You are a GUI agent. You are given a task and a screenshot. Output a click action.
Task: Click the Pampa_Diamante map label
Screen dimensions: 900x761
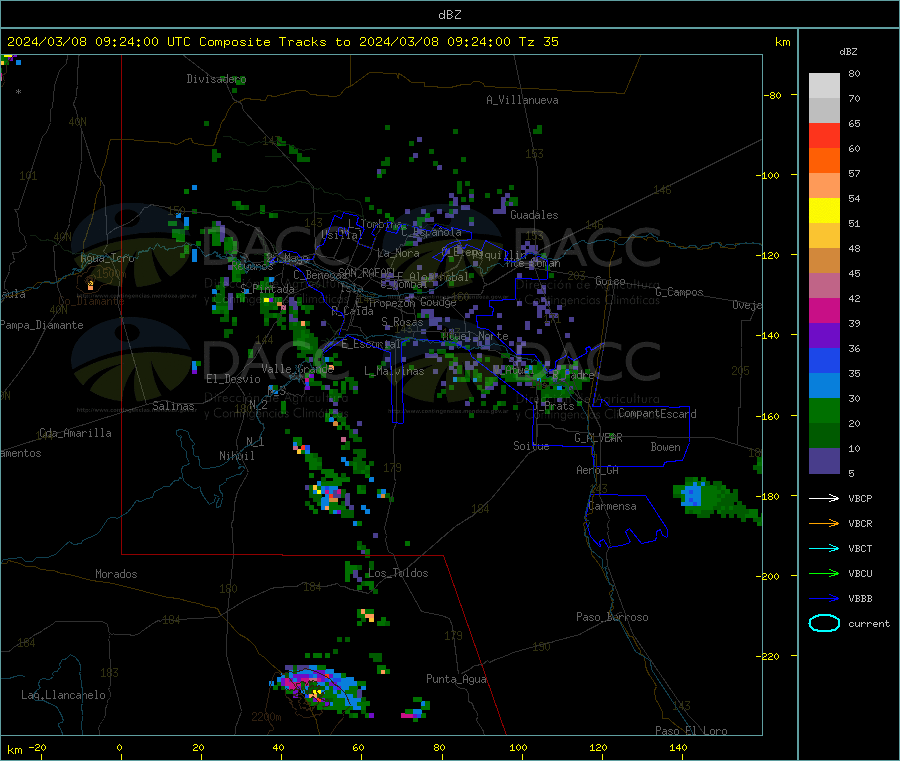(x=42, y=325)
